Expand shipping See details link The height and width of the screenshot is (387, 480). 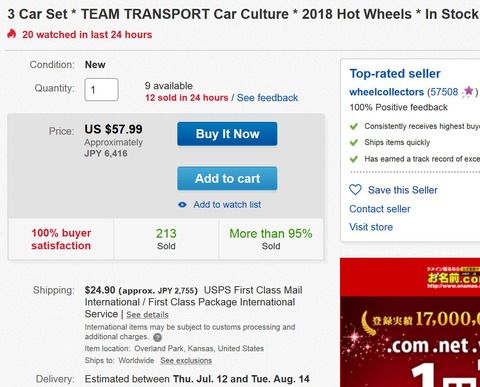coord(147,315)
